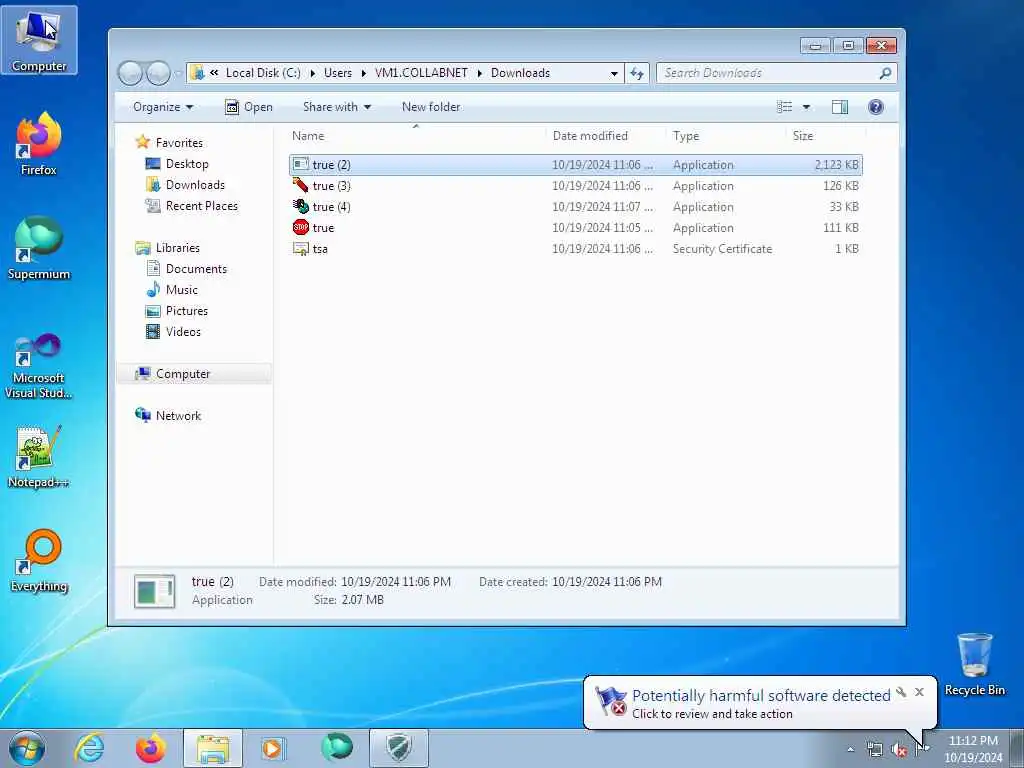Refresh the Downloads folder view

(x=637, y=73)
